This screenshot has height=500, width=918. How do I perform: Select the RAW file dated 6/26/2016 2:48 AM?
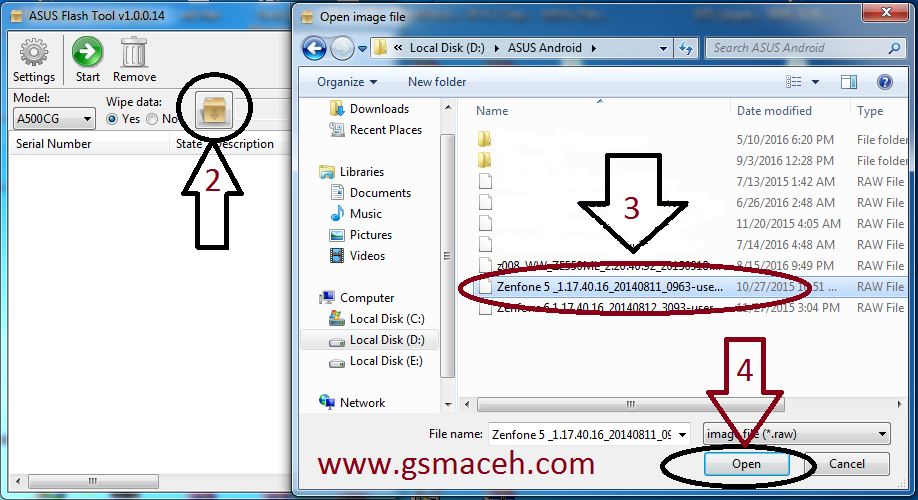[x=691, y=203]
